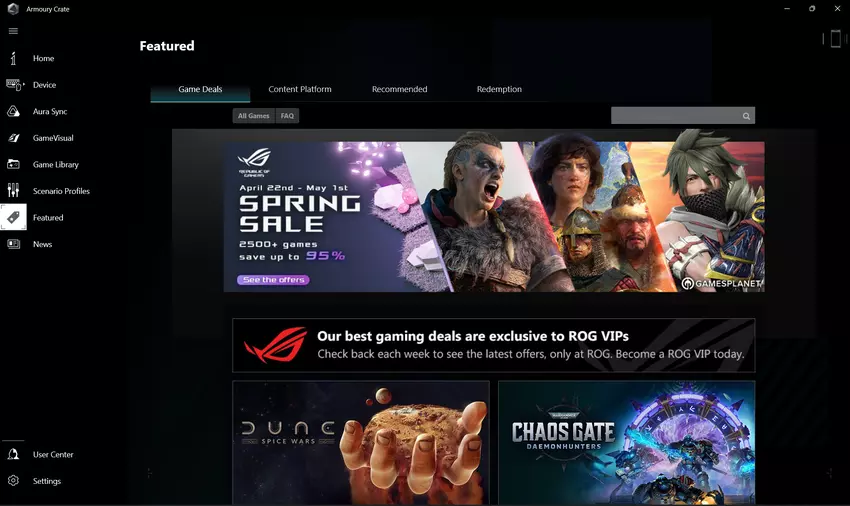Select the Scenario Profiles sliders icon
The height and width of the screenshot is (506, 850).
13,190
